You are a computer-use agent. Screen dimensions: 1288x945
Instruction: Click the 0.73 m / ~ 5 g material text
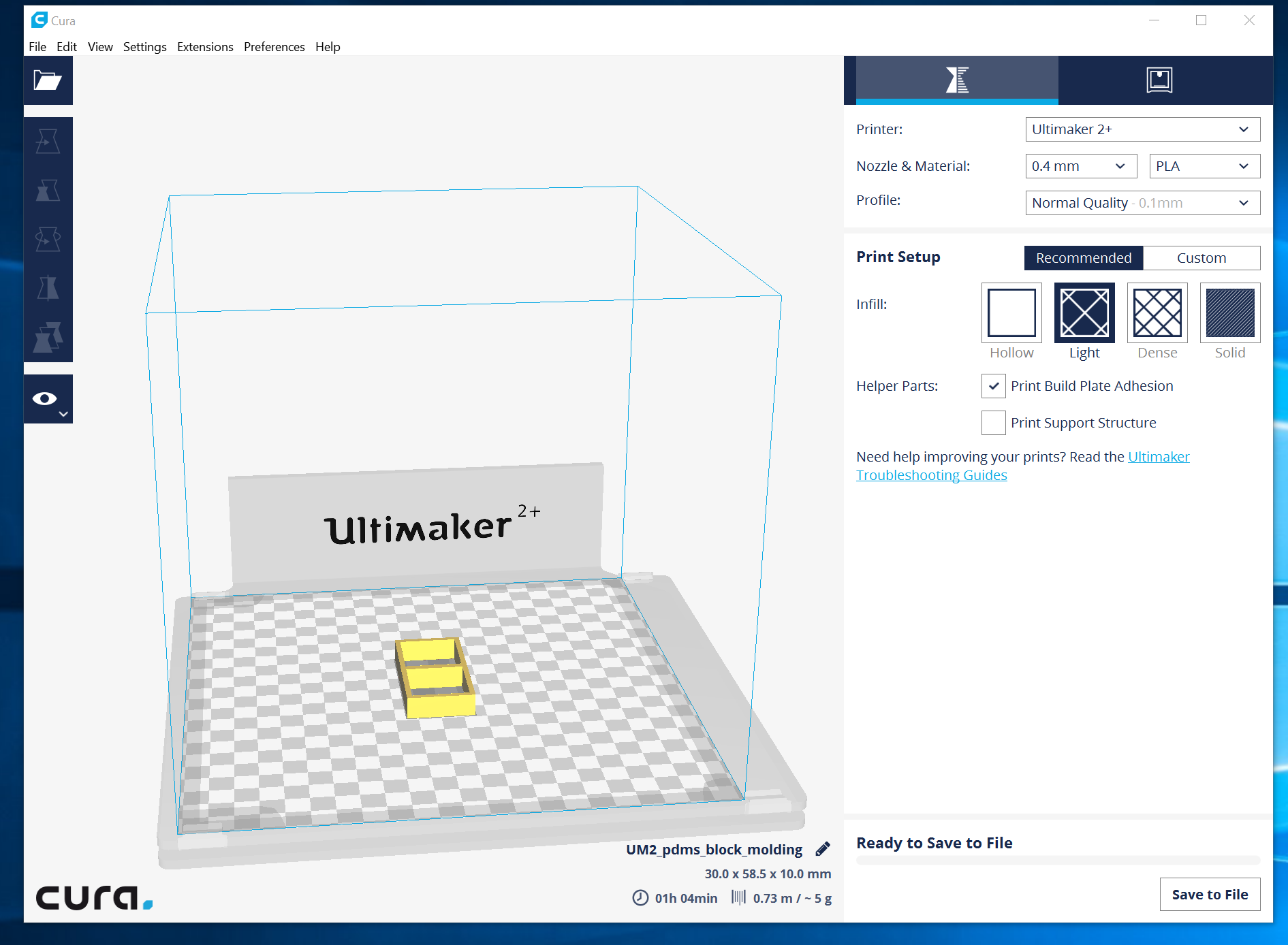tap(792, 898)
